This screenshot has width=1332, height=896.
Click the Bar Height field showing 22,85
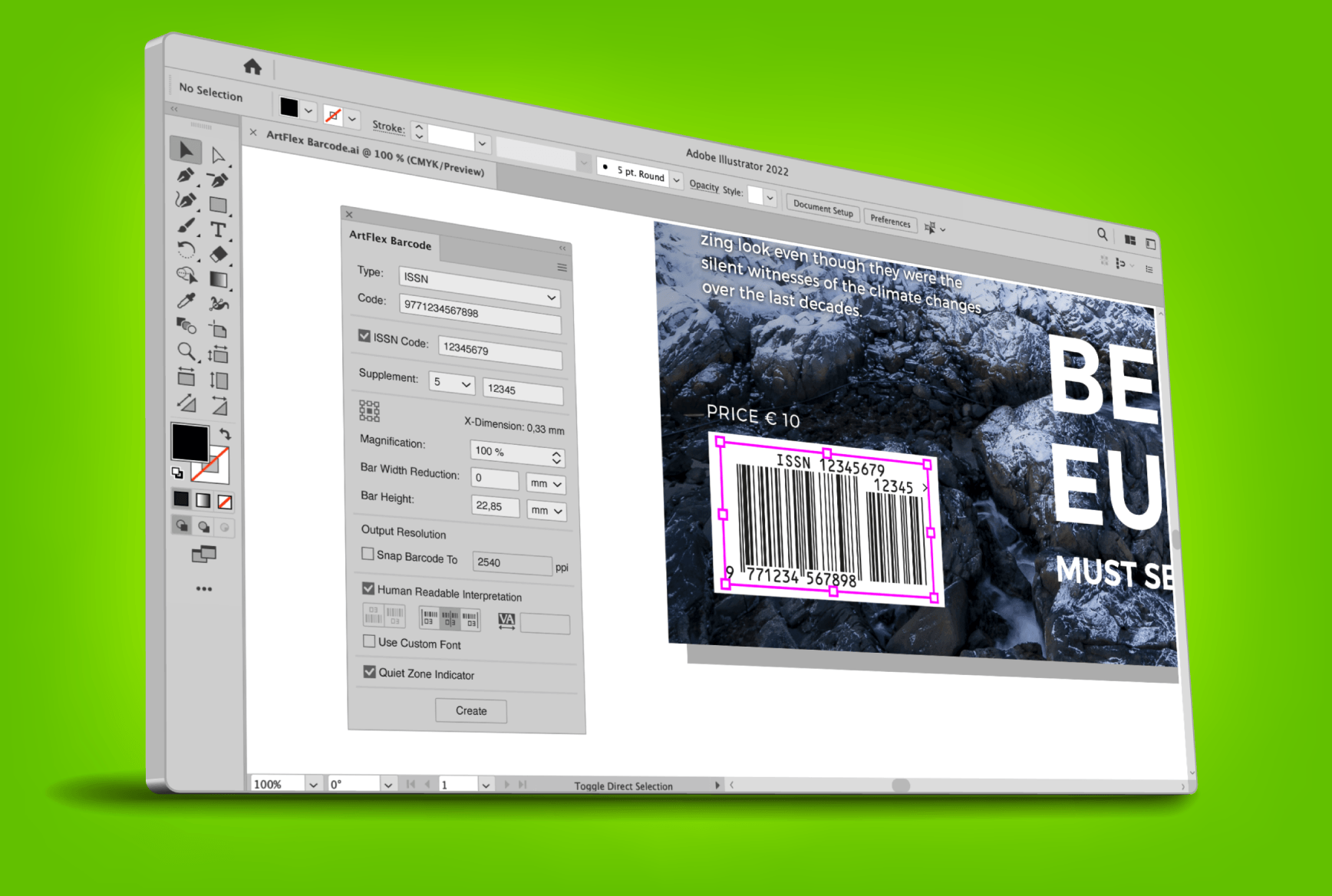pyautogui.click(x=495, y=506)
